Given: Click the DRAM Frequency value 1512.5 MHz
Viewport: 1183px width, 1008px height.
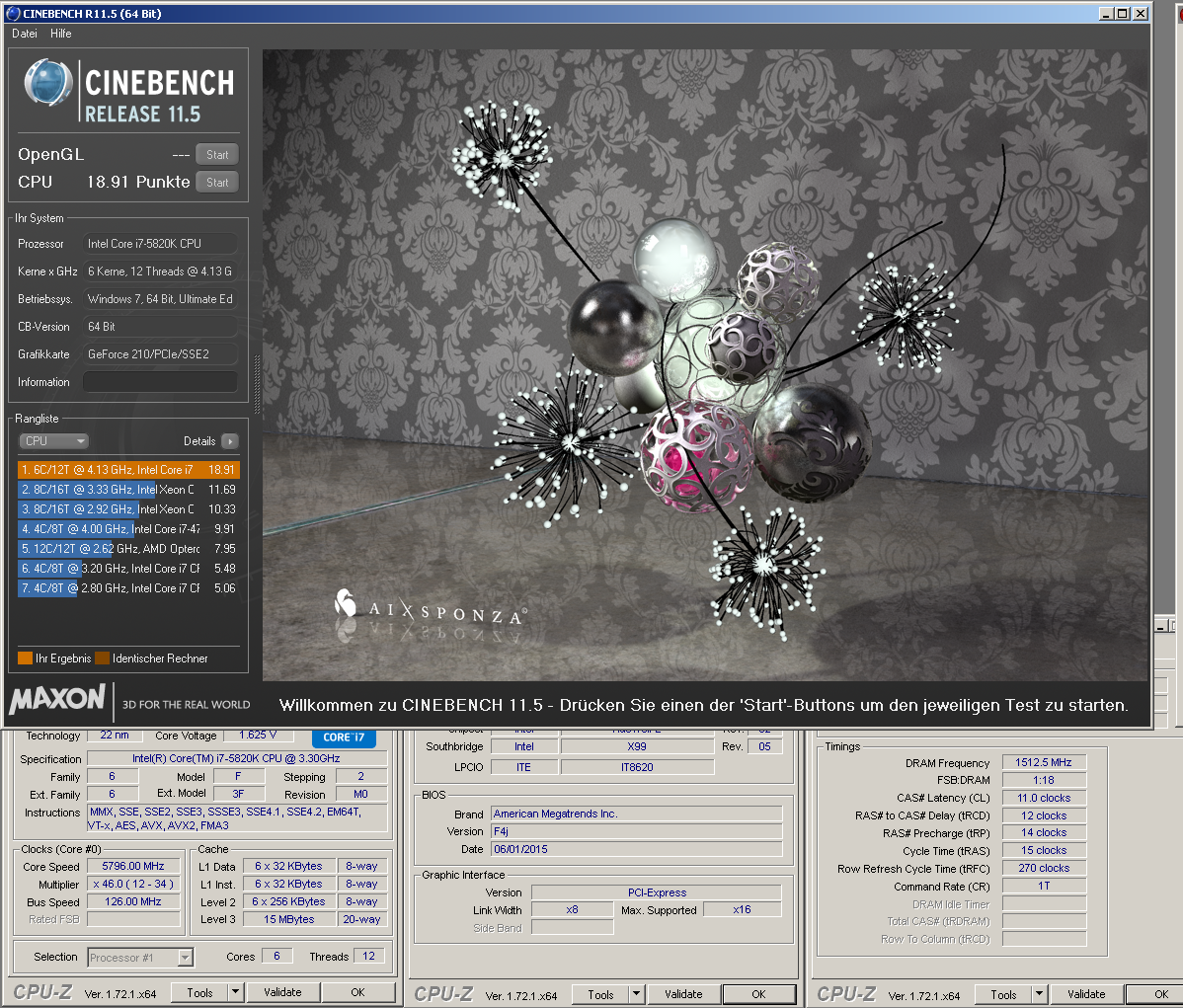Looking at the screenshot, I should pyautogui.click(x=1044, y=762).
